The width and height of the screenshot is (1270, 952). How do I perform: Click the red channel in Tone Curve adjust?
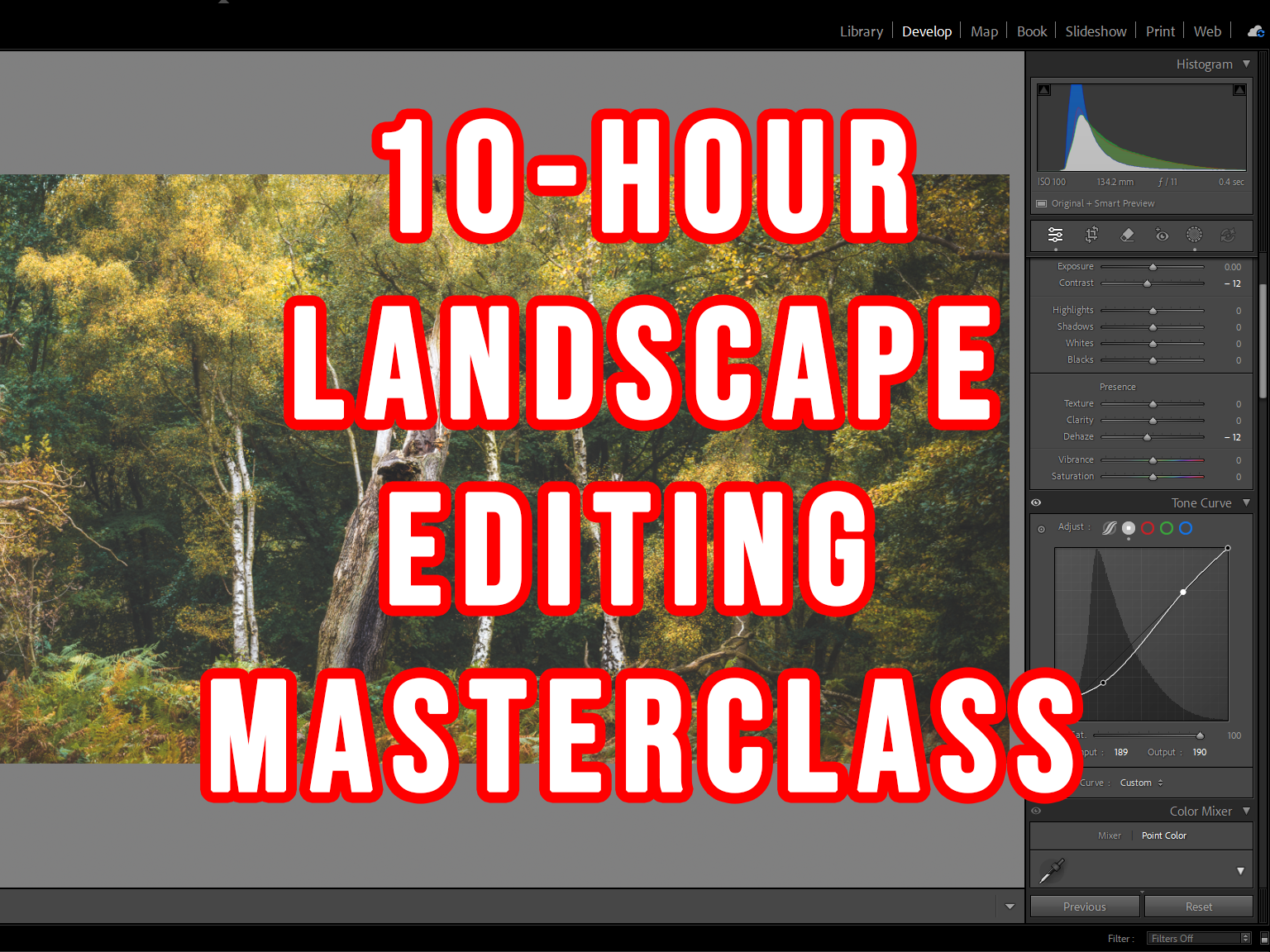(1148, 528)
